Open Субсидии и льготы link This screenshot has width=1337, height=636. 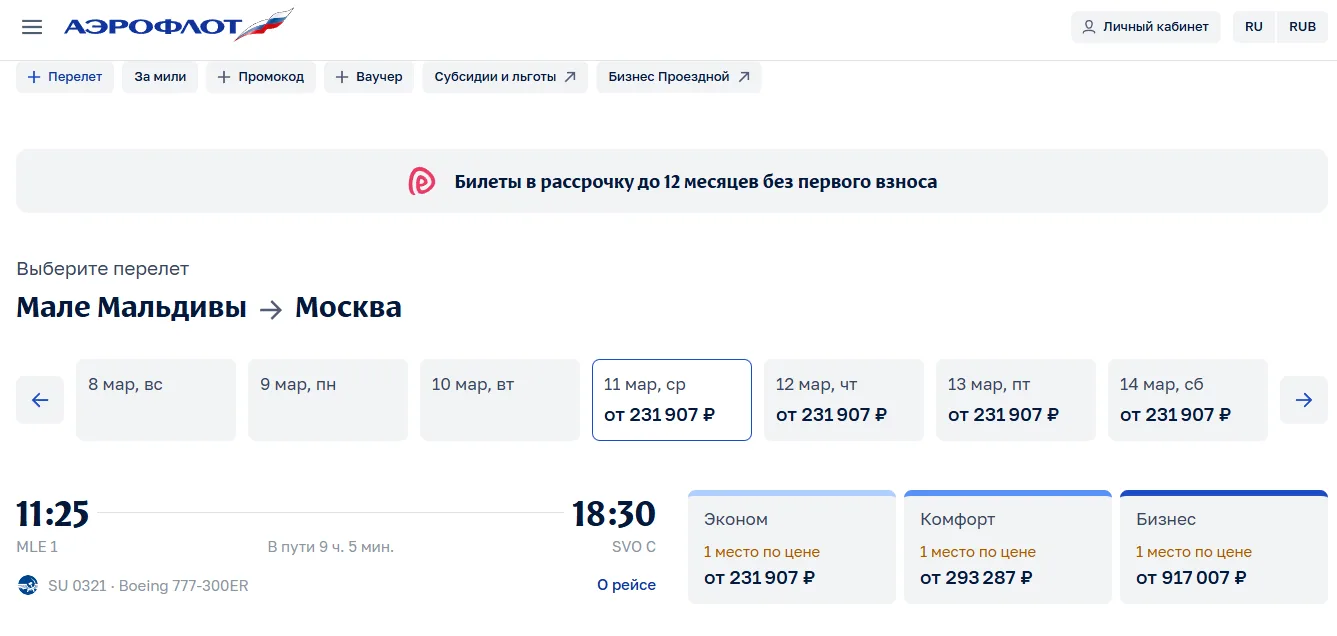pyautogui.click(x=505, y=77)
